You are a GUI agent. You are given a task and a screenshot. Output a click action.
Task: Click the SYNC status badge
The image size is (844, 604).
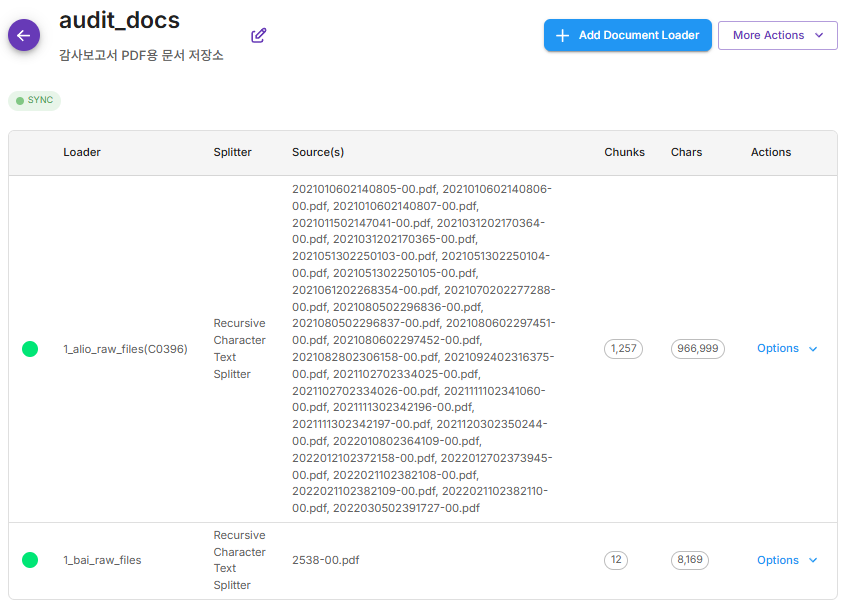point(35,101)
